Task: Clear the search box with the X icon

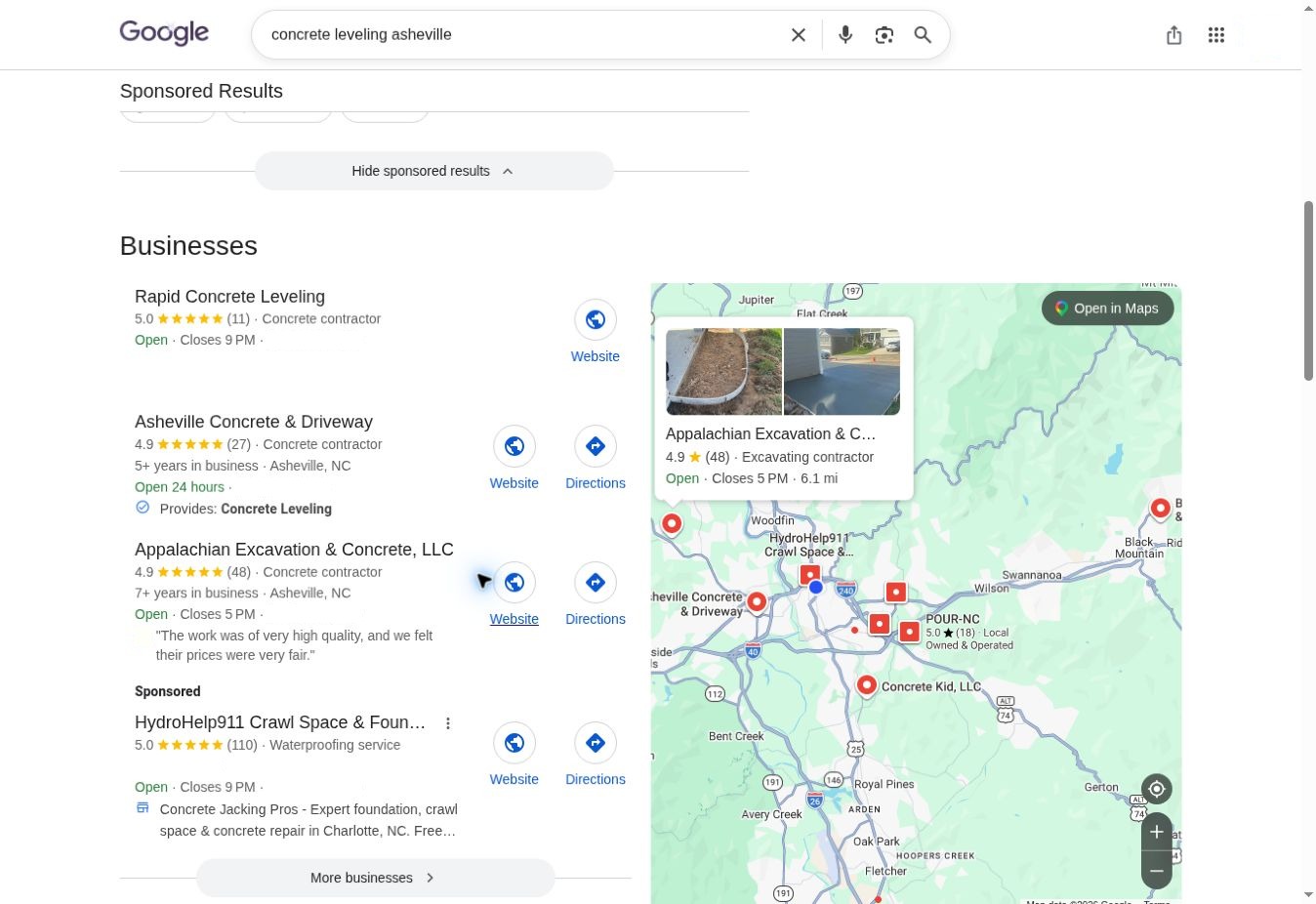Action: pyautogui.click(x=799, y=35)
